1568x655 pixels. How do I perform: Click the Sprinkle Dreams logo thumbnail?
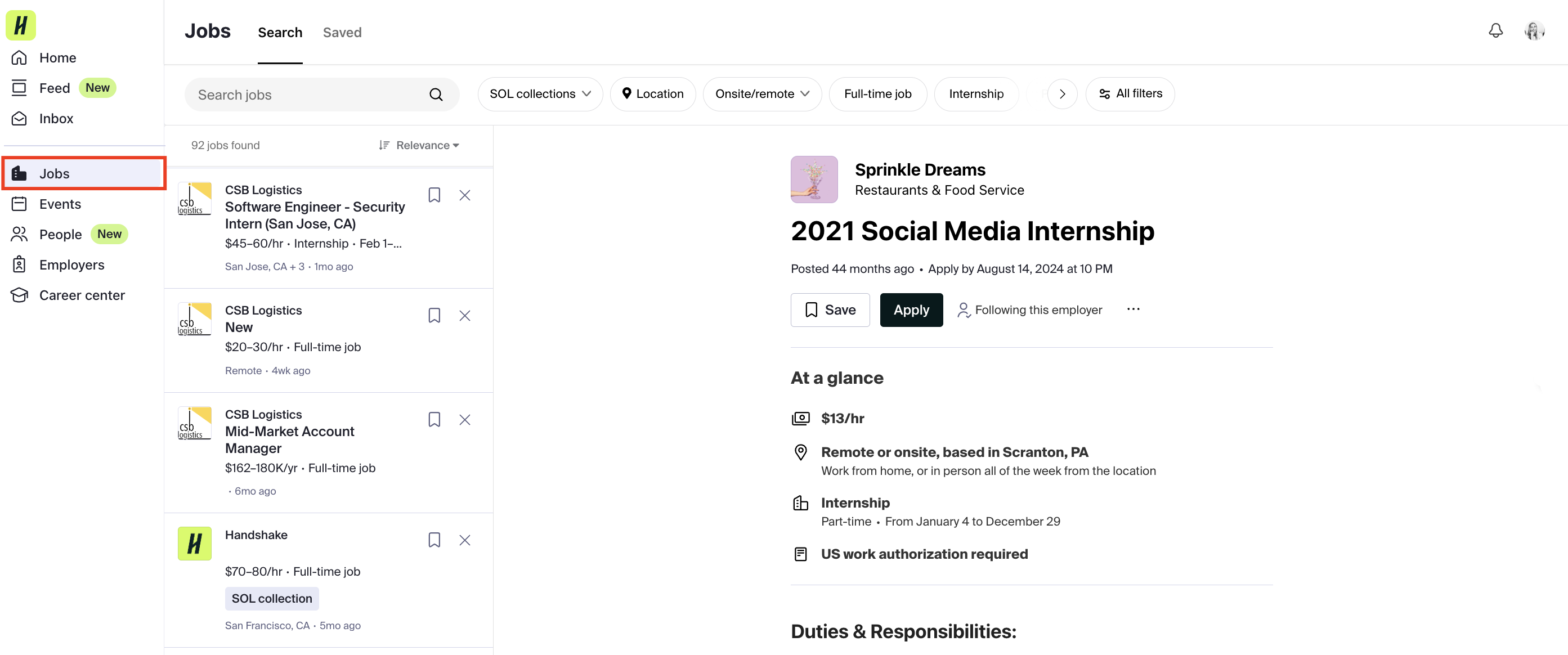point(814,180)
